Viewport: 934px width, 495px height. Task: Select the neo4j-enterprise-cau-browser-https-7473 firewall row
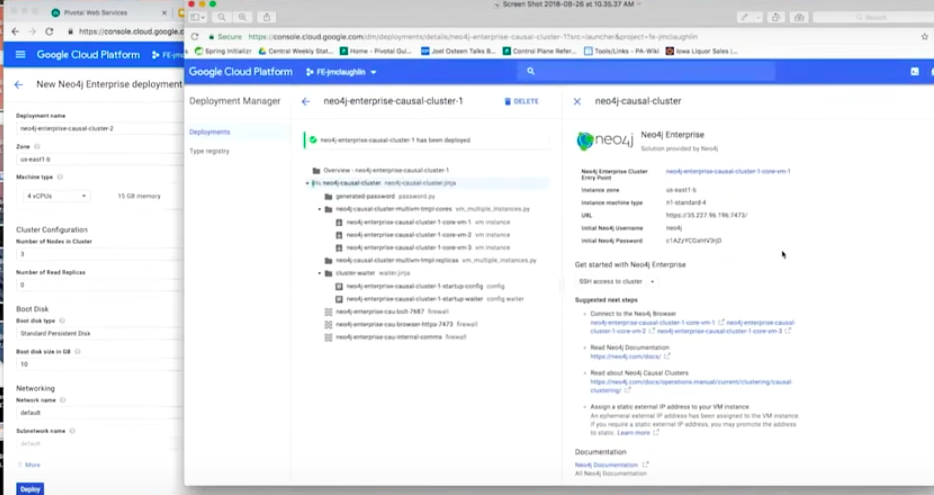[426, 325]
